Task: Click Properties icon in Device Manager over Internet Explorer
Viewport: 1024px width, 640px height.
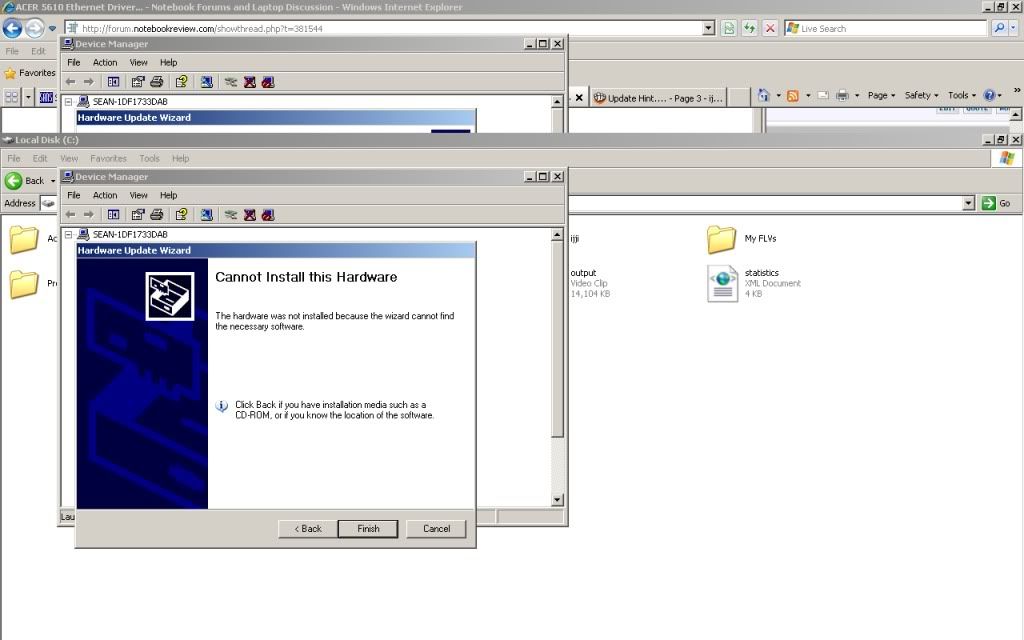Action: tap(137, 82)
